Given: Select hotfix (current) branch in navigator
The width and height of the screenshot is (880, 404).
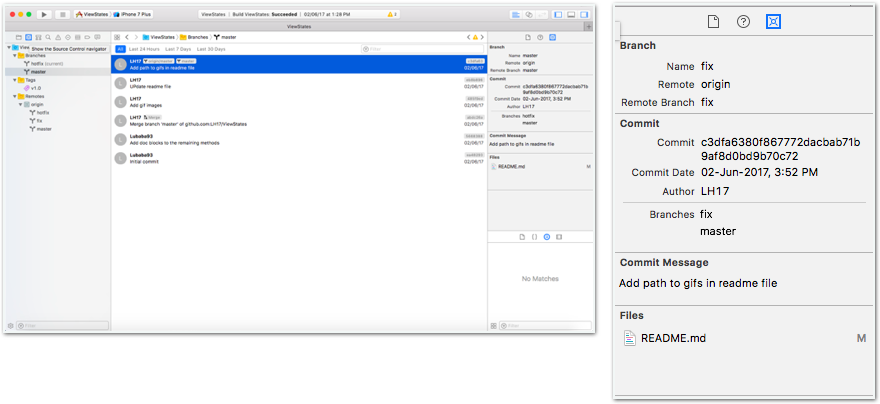Looking at the screenshot, I should [58, 64].
